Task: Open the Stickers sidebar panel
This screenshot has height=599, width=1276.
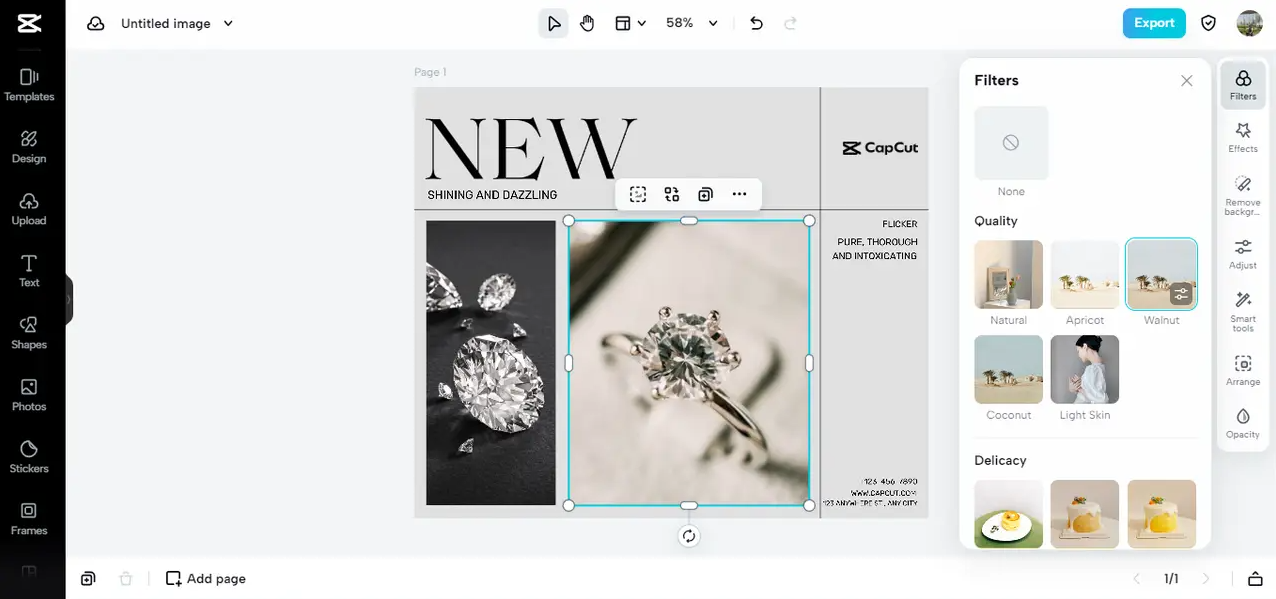Action: 29,457
